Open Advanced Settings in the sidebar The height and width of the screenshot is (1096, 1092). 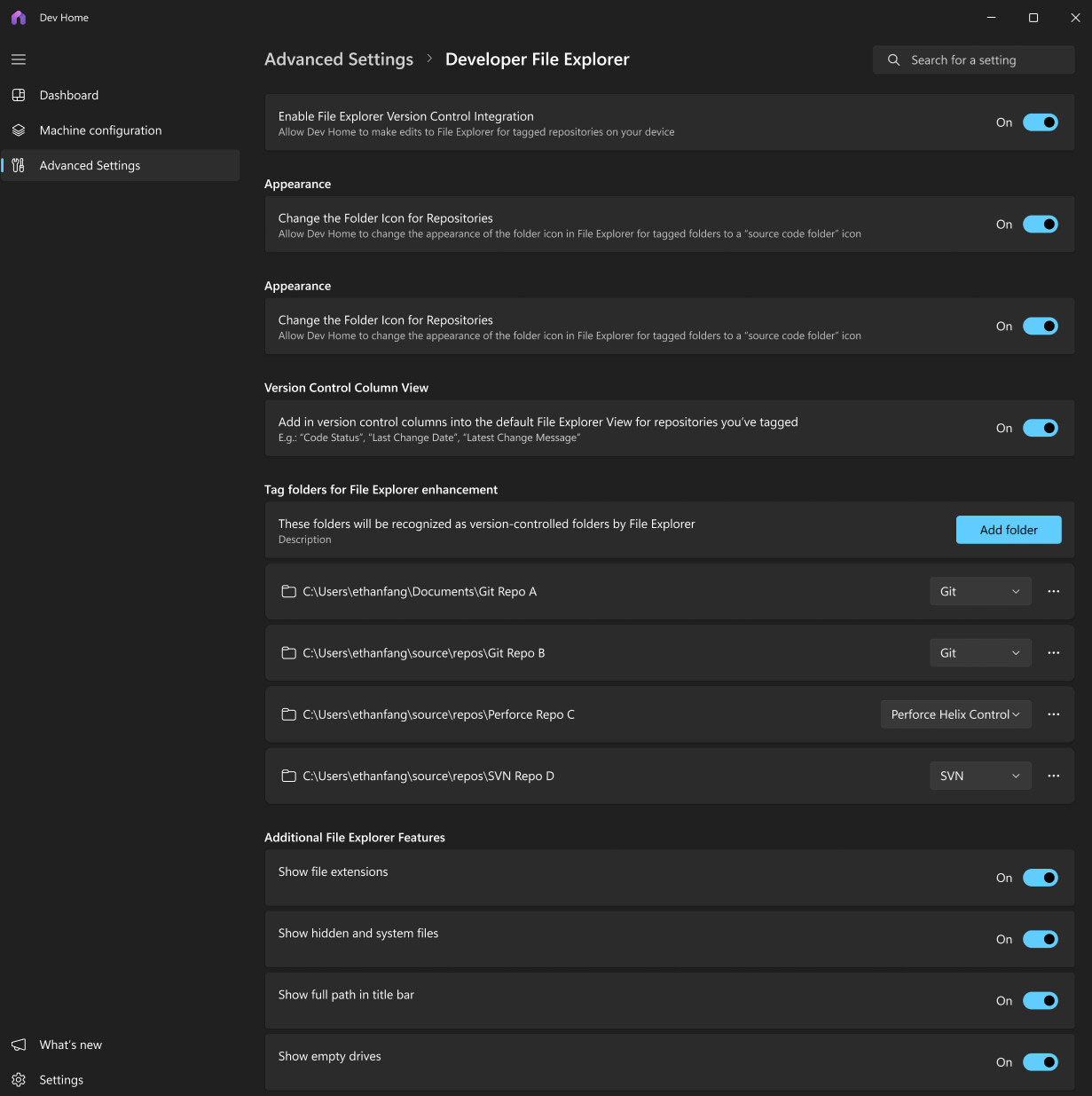[x=90, y=166]
